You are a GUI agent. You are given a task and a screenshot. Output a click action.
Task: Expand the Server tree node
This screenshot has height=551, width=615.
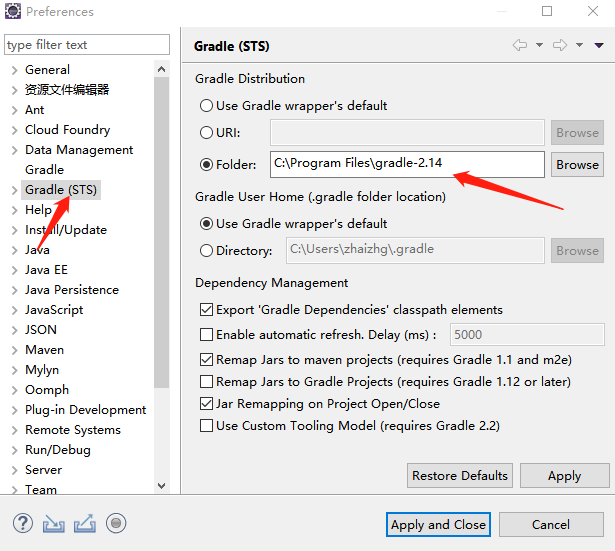click(x=15, y=470)
